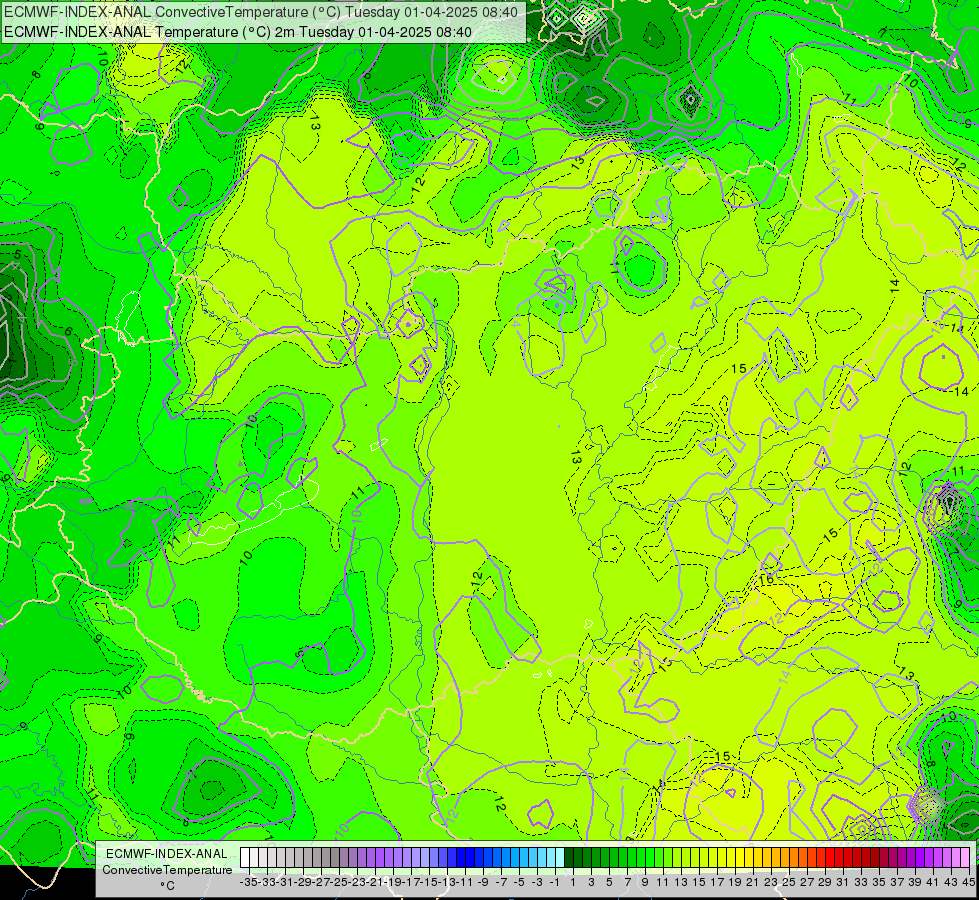979x900 pixels.
Task: Select the orange legend swatch above label 25
Action: point(785,858)
